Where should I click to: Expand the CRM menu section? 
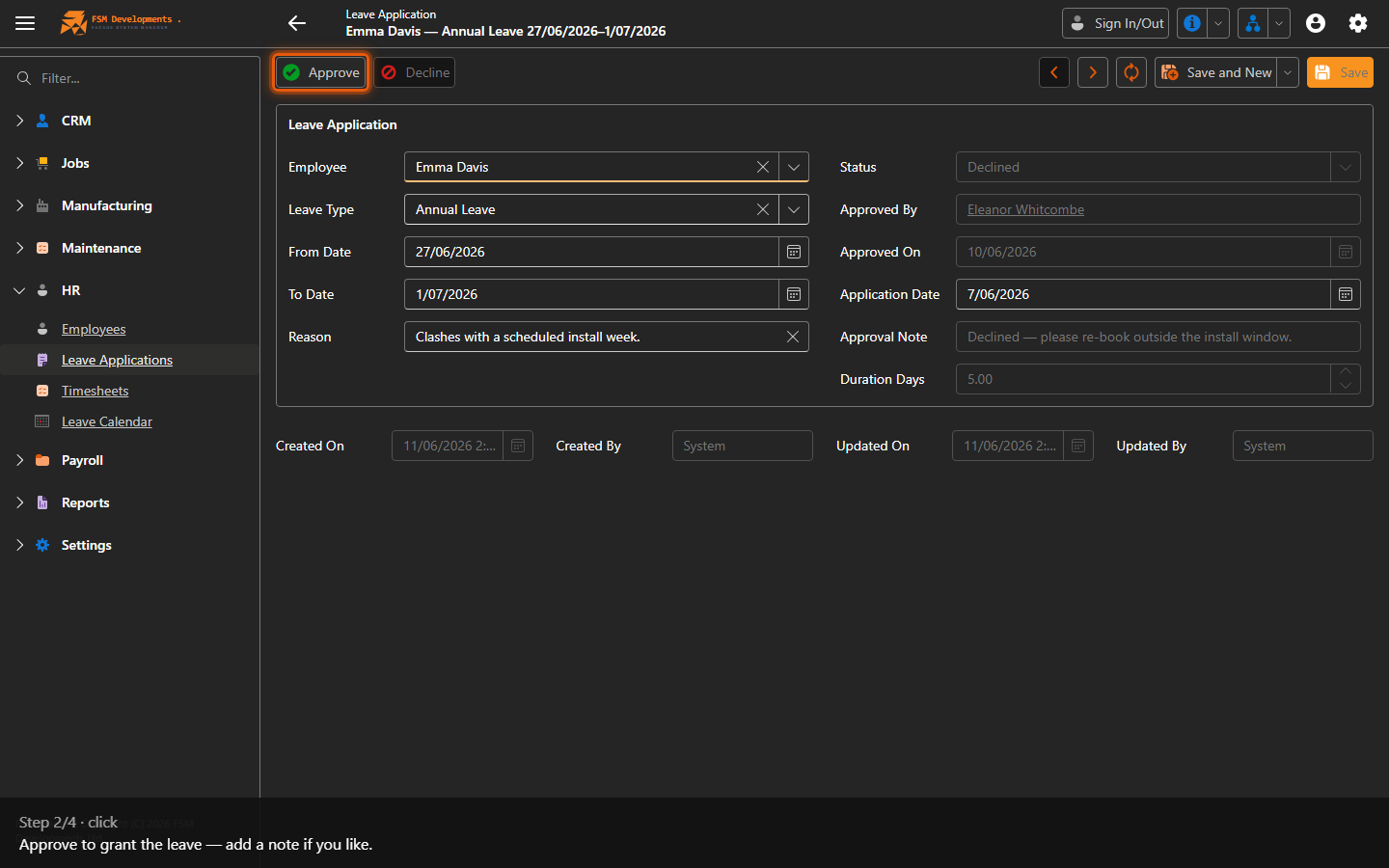(19, 121)
